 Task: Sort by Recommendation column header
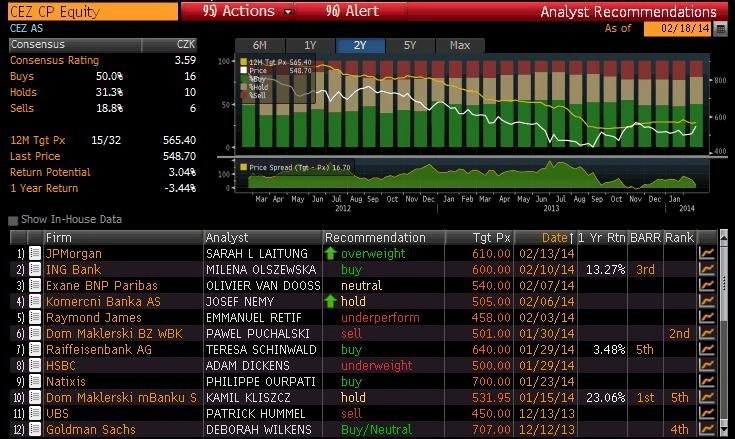(x=384, y=238)
